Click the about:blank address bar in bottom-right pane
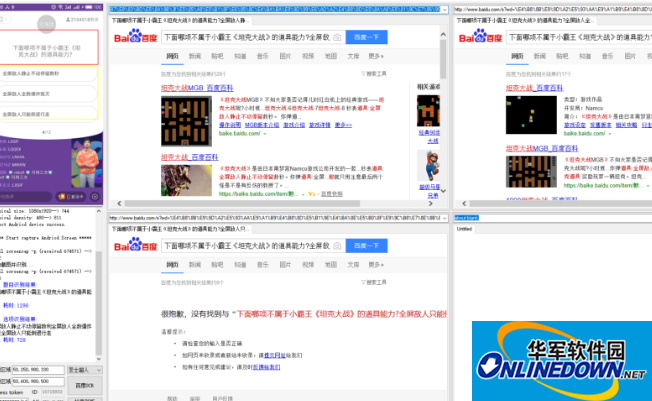The image size is (652, 401). pos(553,218)
